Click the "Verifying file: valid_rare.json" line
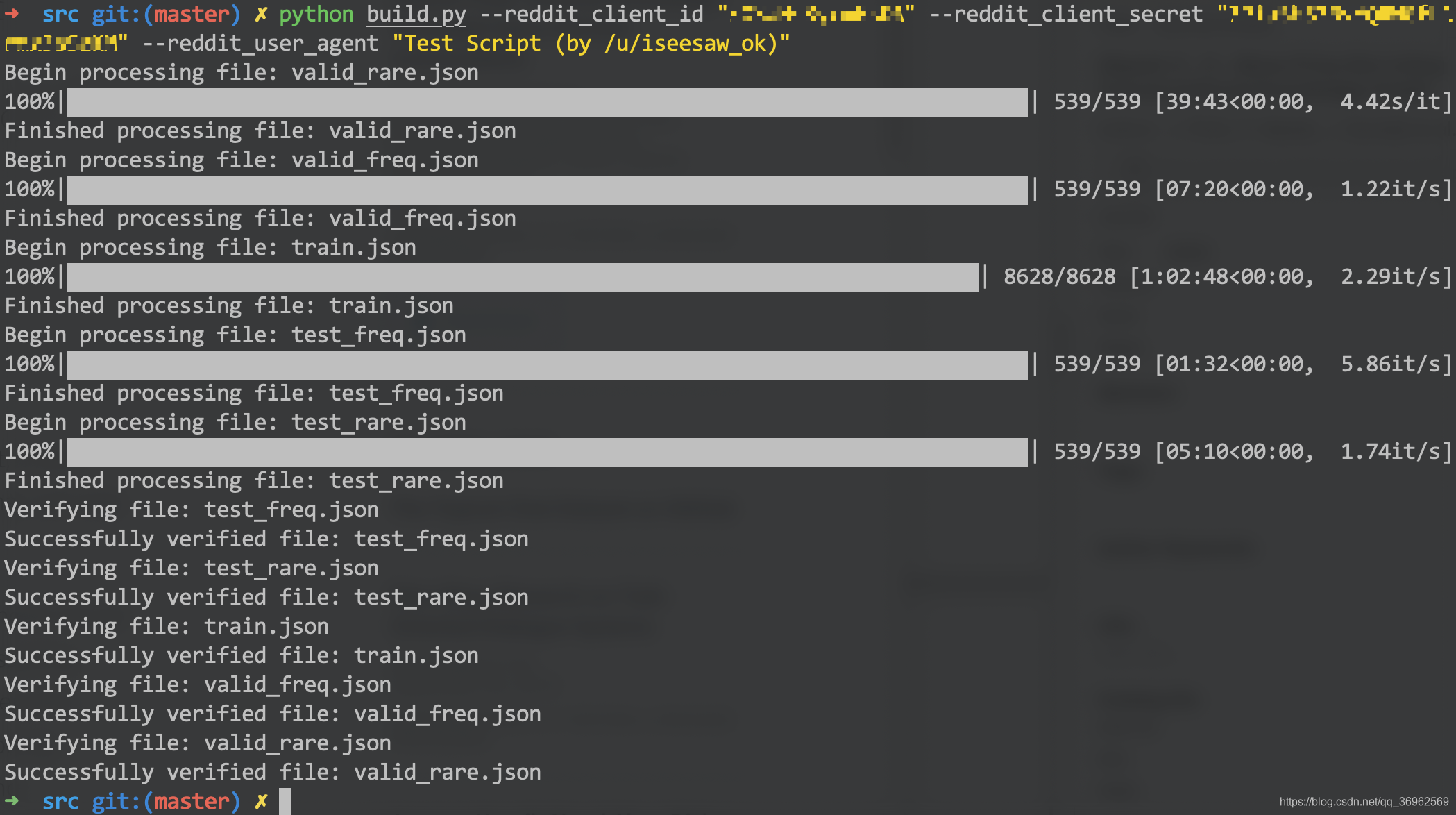Viewport: 1456px width, 815px height. tap(198, 743)
